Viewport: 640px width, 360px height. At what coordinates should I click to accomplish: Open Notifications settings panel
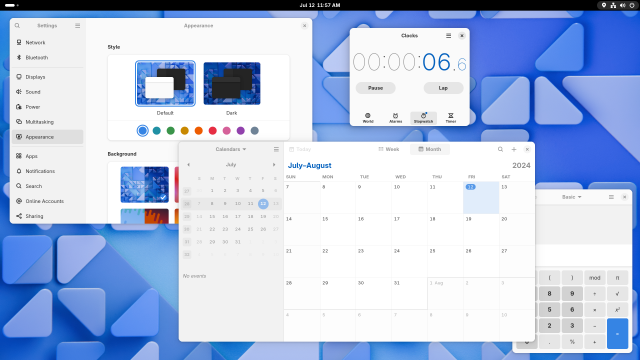[48, 171]
